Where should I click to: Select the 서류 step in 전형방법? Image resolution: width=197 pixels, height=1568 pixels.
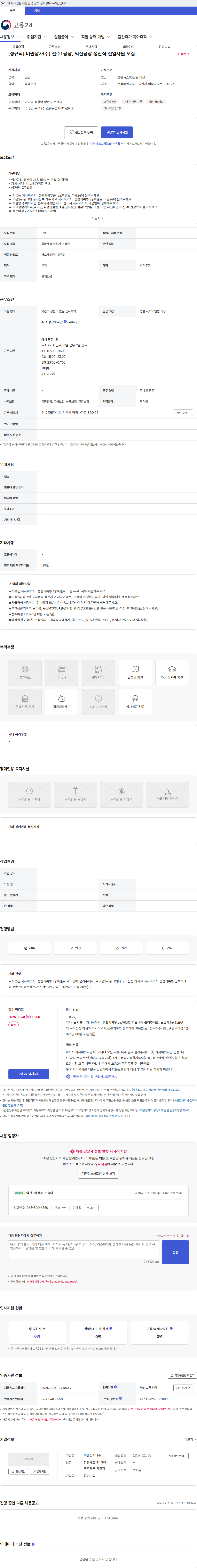[x=29, y=948]
